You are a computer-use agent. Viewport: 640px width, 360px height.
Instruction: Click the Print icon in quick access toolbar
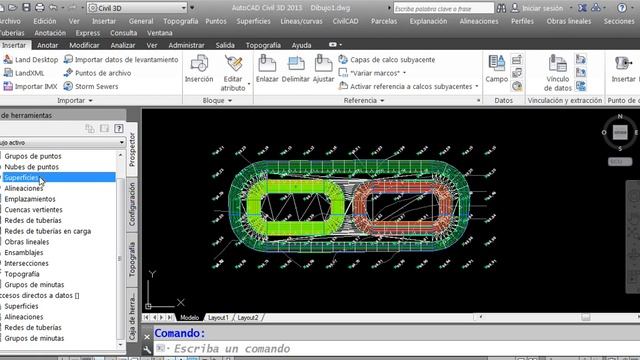click(x=40, y=7)
